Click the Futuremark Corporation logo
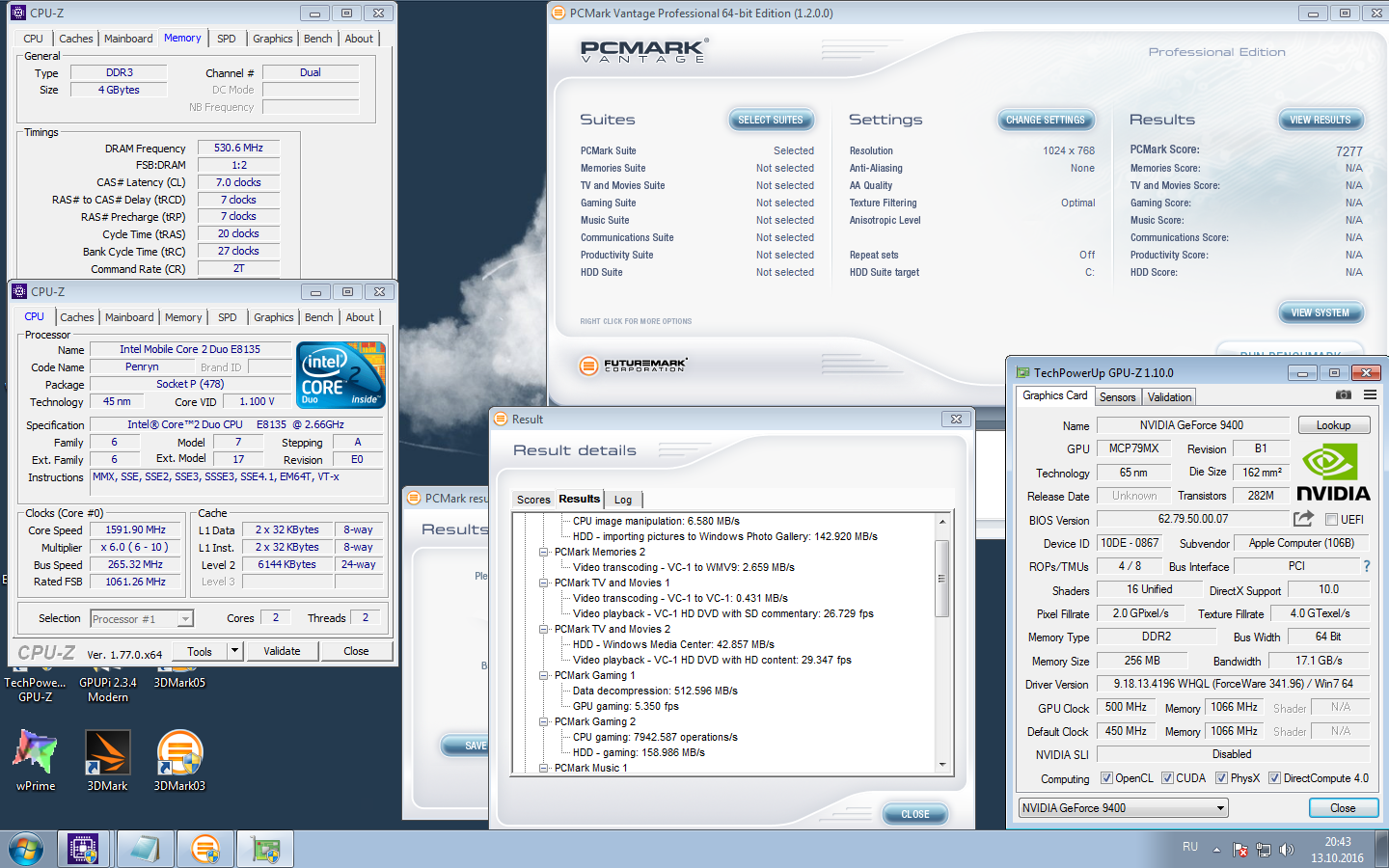This screenshot has width=1389, height=868. 633,366
